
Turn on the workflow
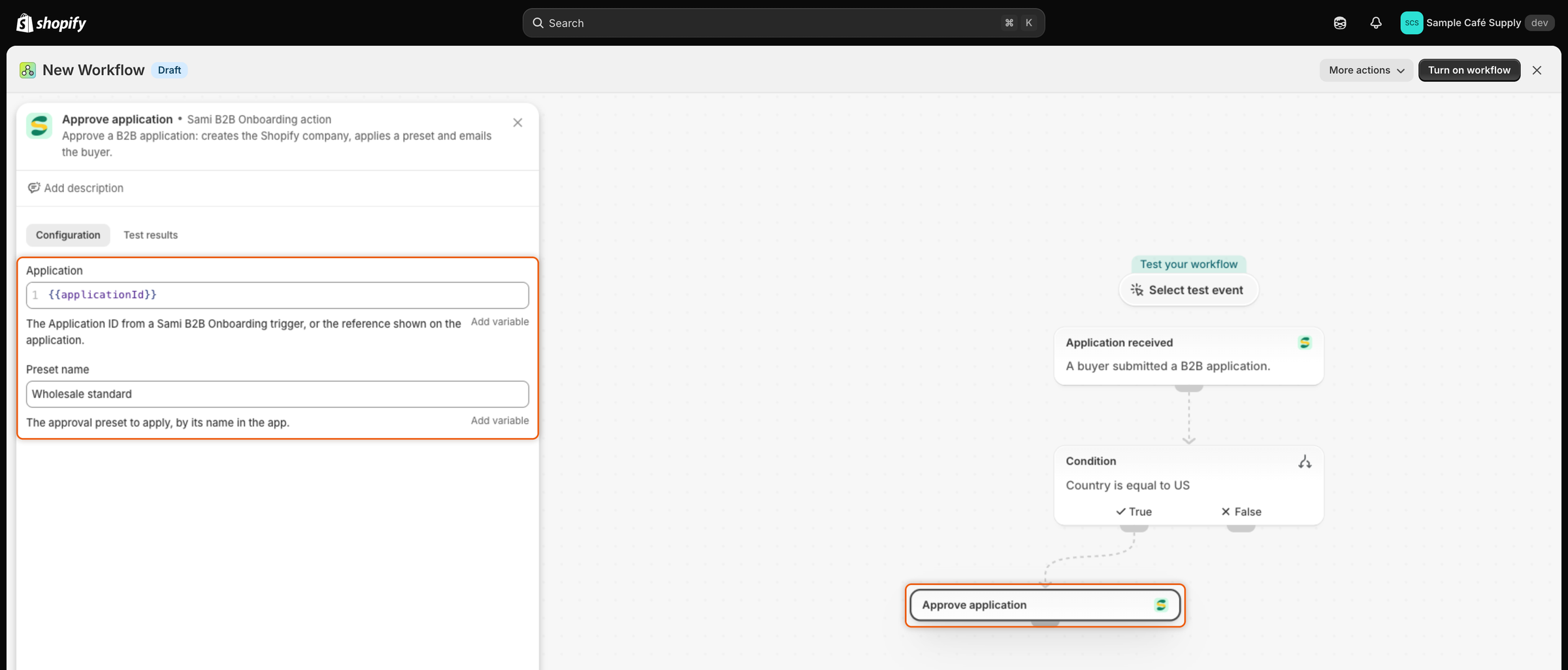[x=1469, y=70]
